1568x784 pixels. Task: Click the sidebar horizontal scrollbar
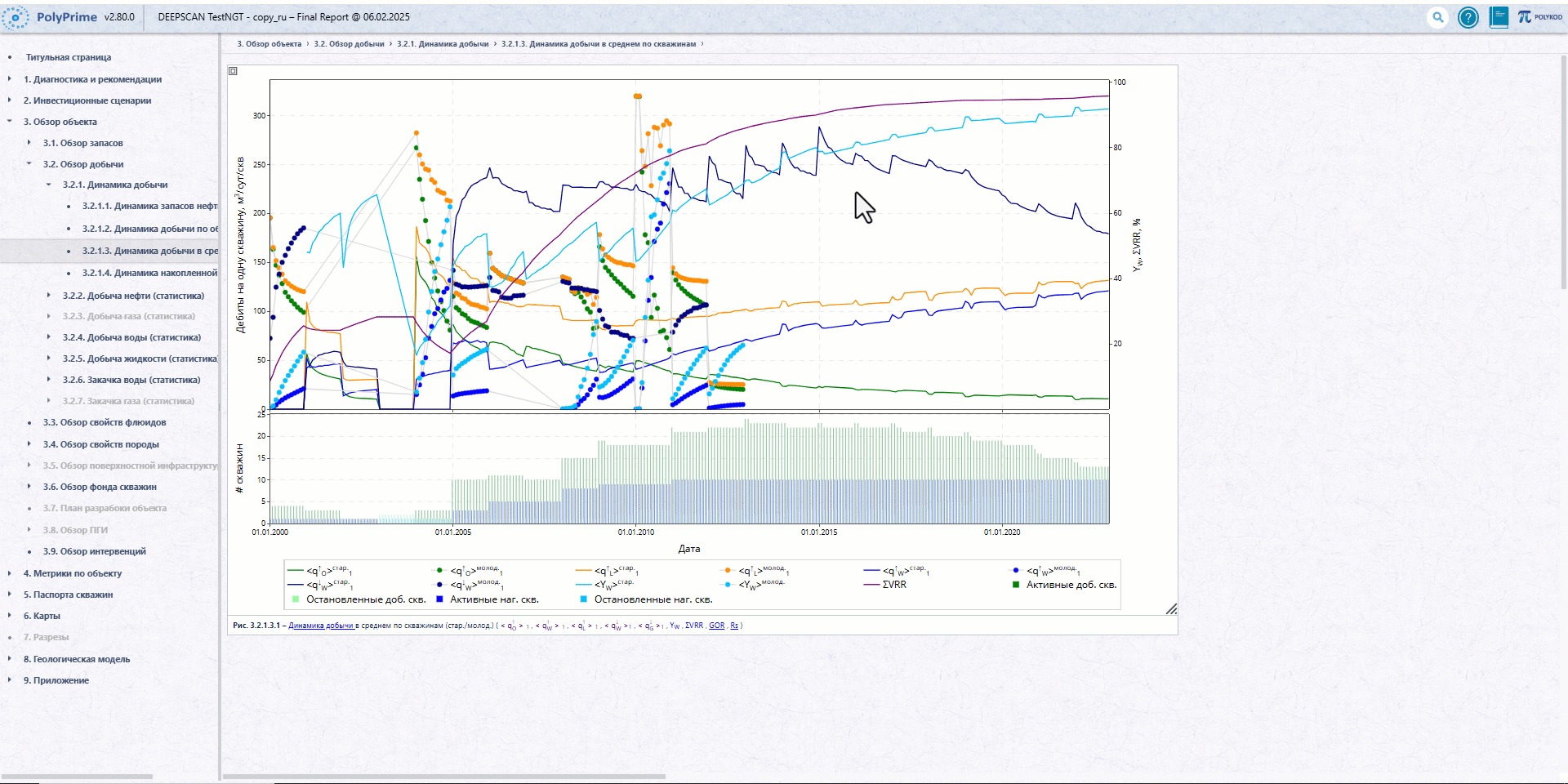click(x=78, y=776)
